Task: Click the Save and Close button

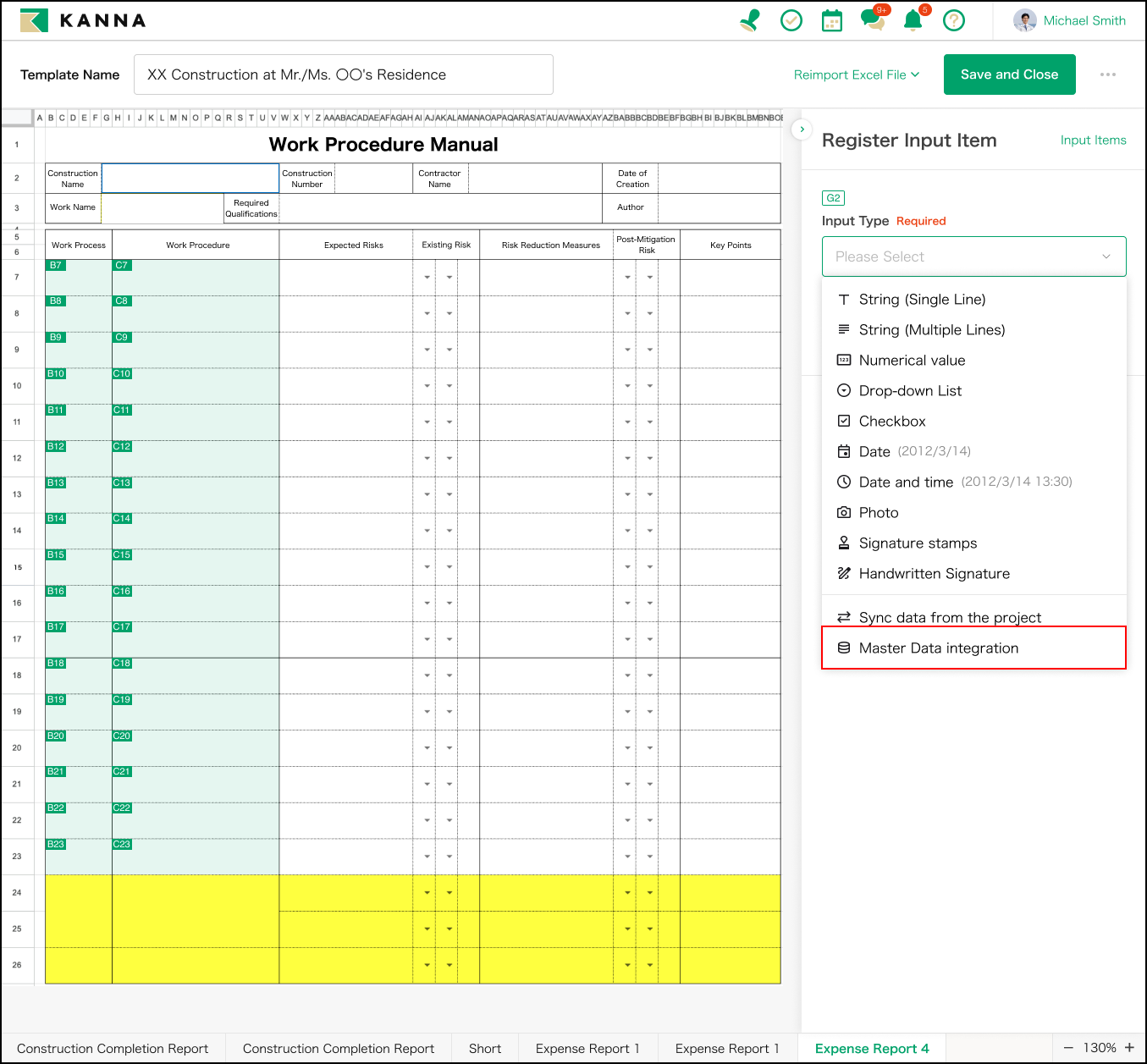Action: point(1009,74)
